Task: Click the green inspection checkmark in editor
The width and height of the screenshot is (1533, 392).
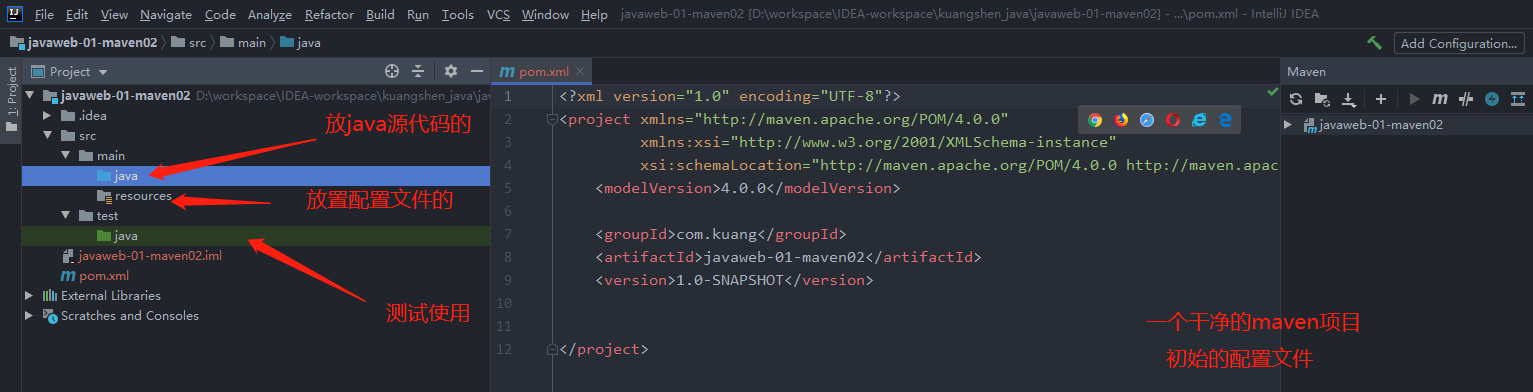Action: tap(1272, 91)
